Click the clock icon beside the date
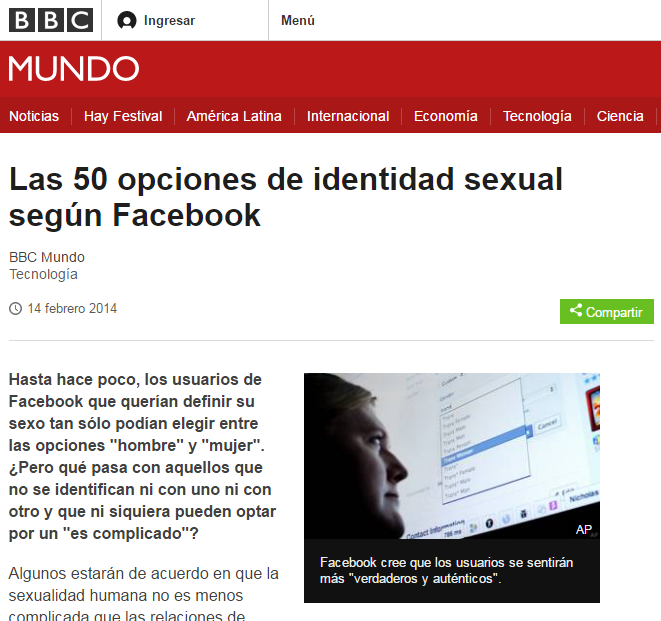This screenshot has width=661, height=621. [16, 309]
